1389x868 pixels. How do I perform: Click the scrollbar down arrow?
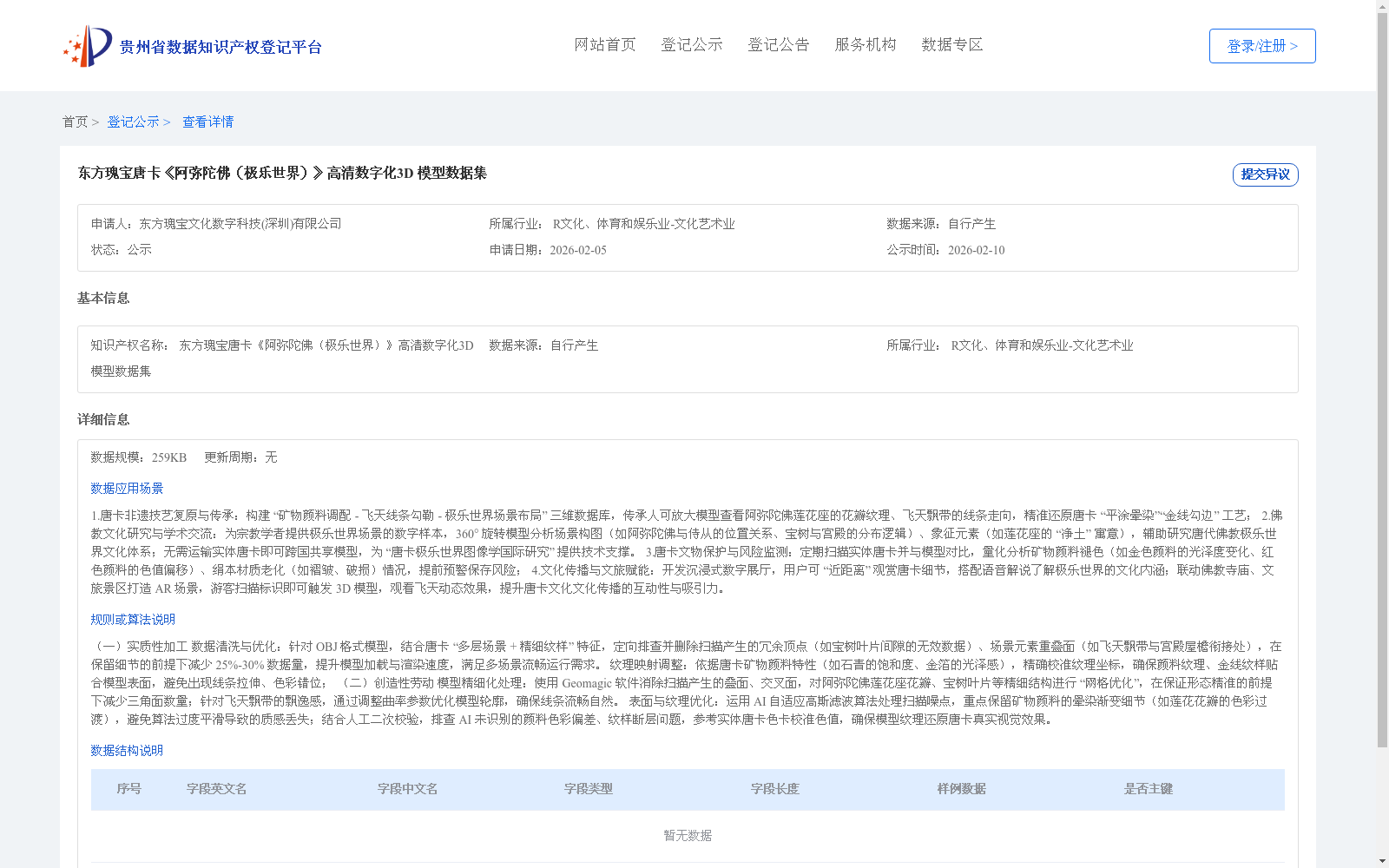pyautogui.click(x=1383, y=862)
